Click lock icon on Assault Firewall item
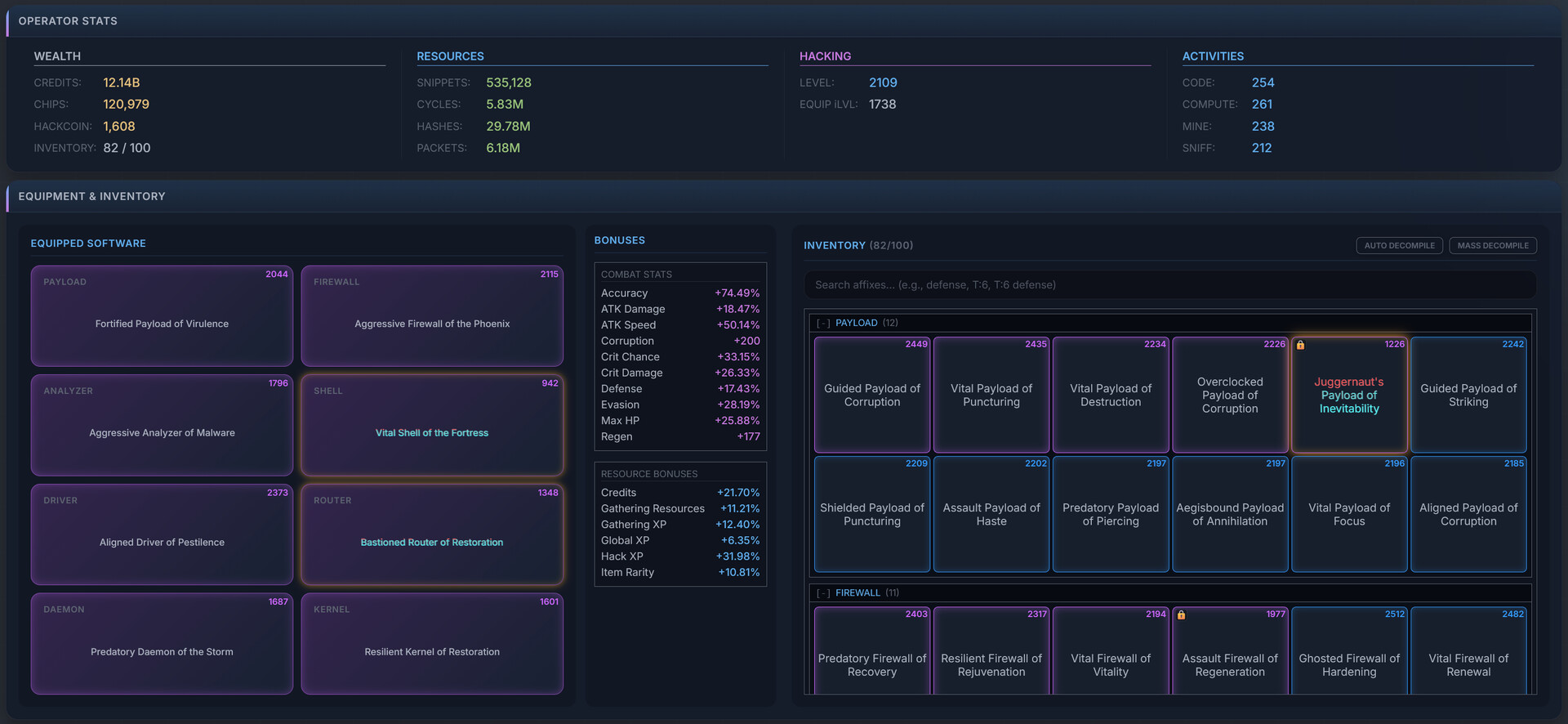 1181,615
